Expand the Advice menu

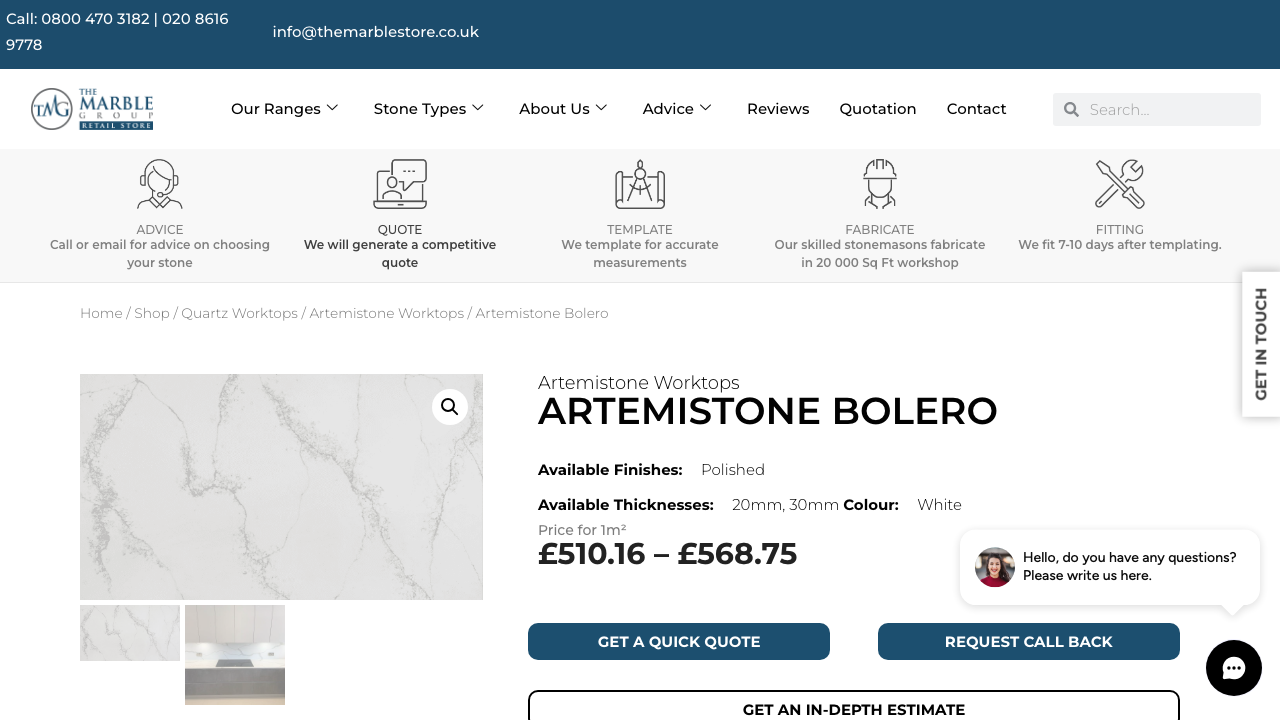pos(676,108)
